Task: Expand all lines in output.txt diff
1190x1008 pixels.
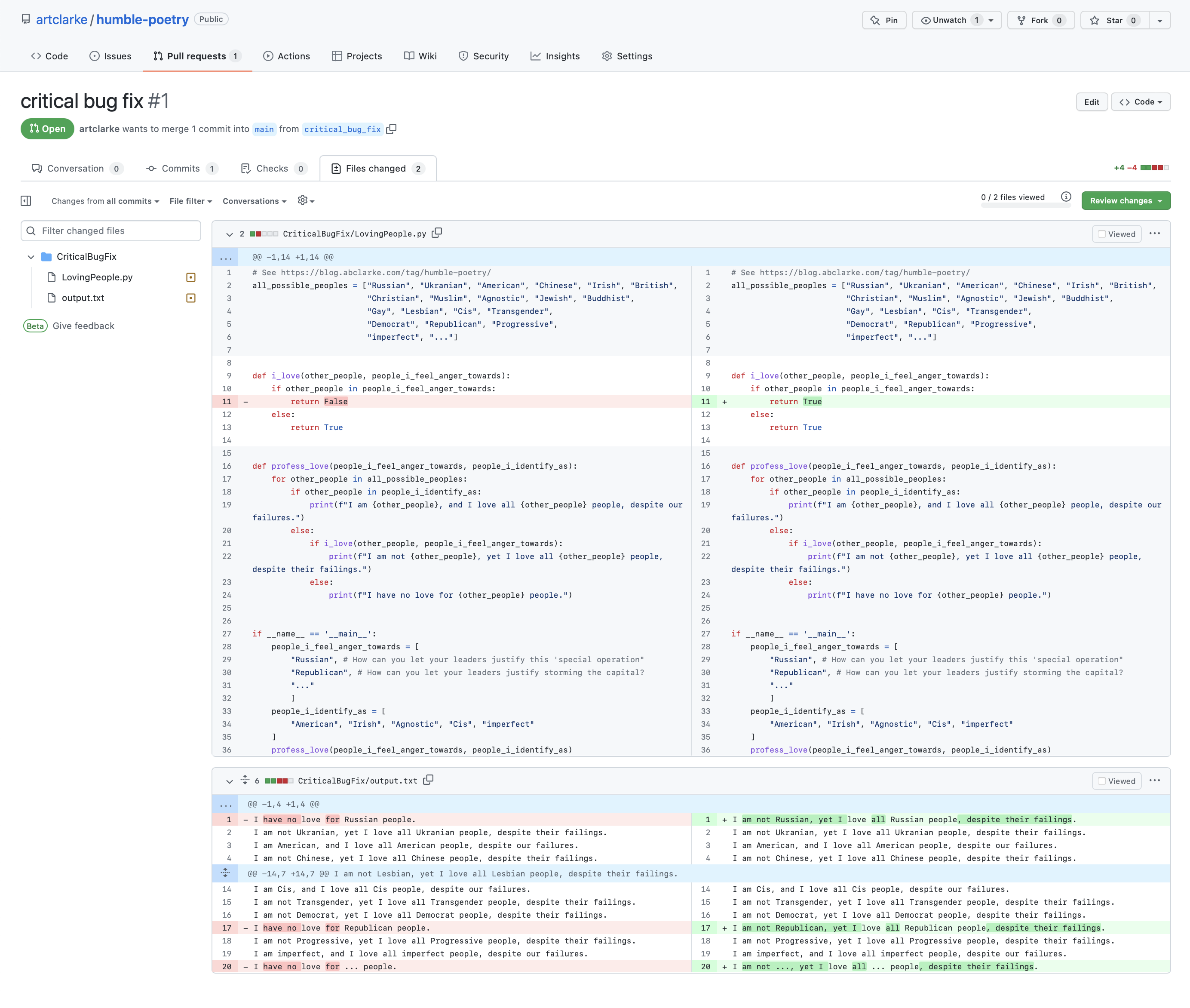Action: (x=245, y=780)
